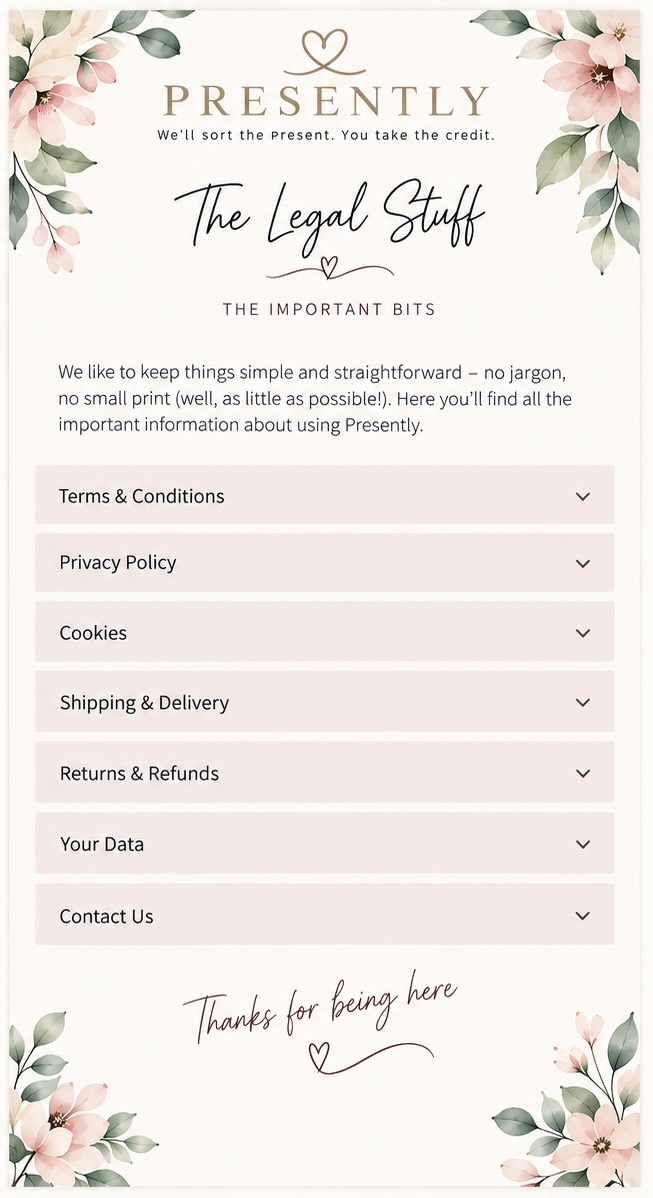Select the Returns & Refunds label

point(139,773)
